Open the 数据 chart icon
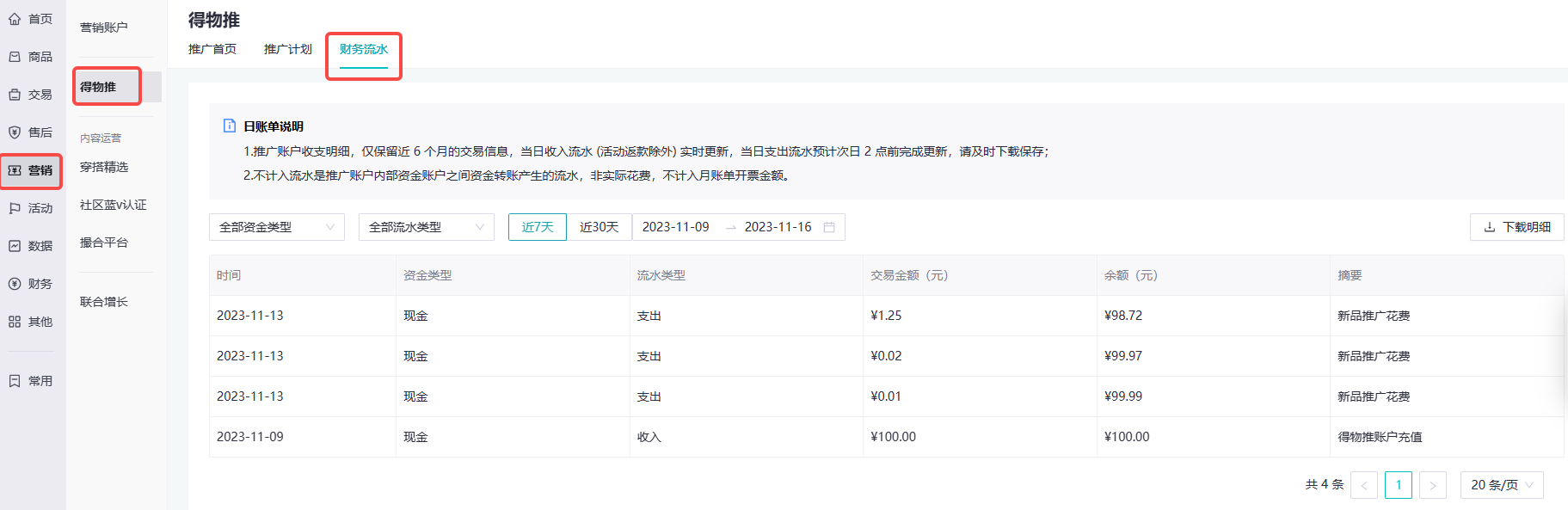This screenshot has height=510, width=1568. pyautogui.click(x=15, y=246)
